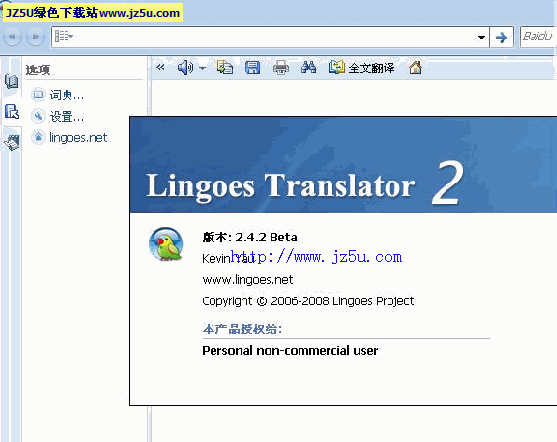Expand the search history dropdown arrow
557x442 pixels.
click(481, 37)
